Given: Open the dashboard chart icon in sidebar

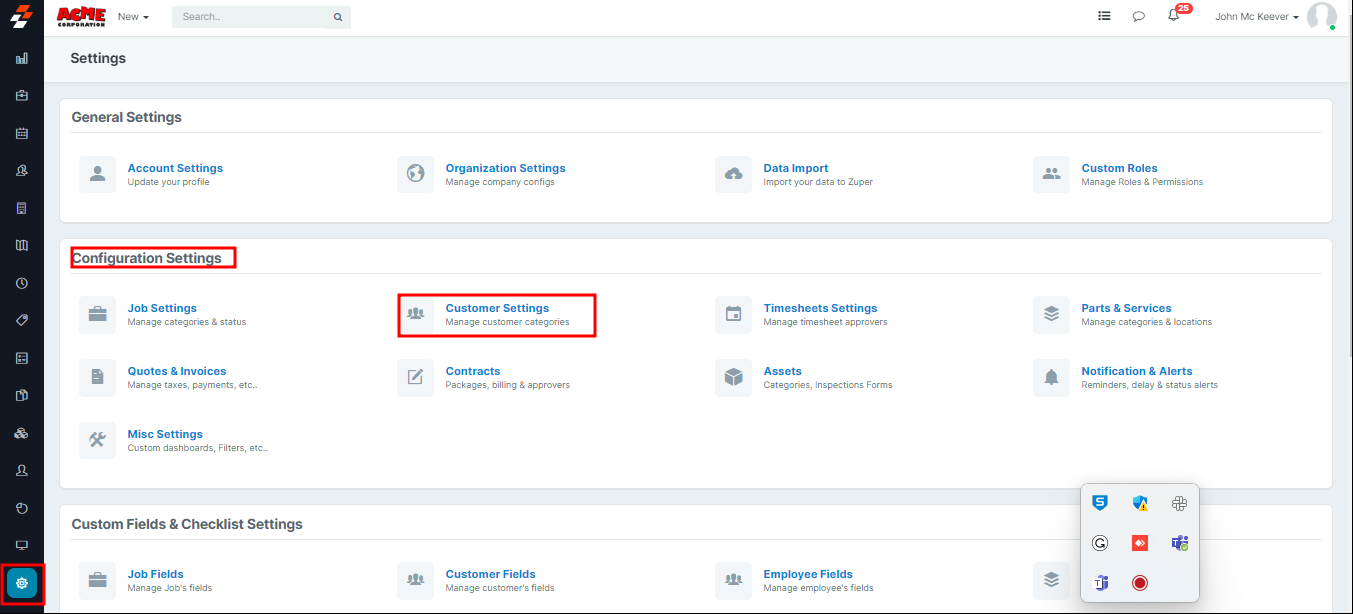Looking at the screenshot, I should (22, 58).
